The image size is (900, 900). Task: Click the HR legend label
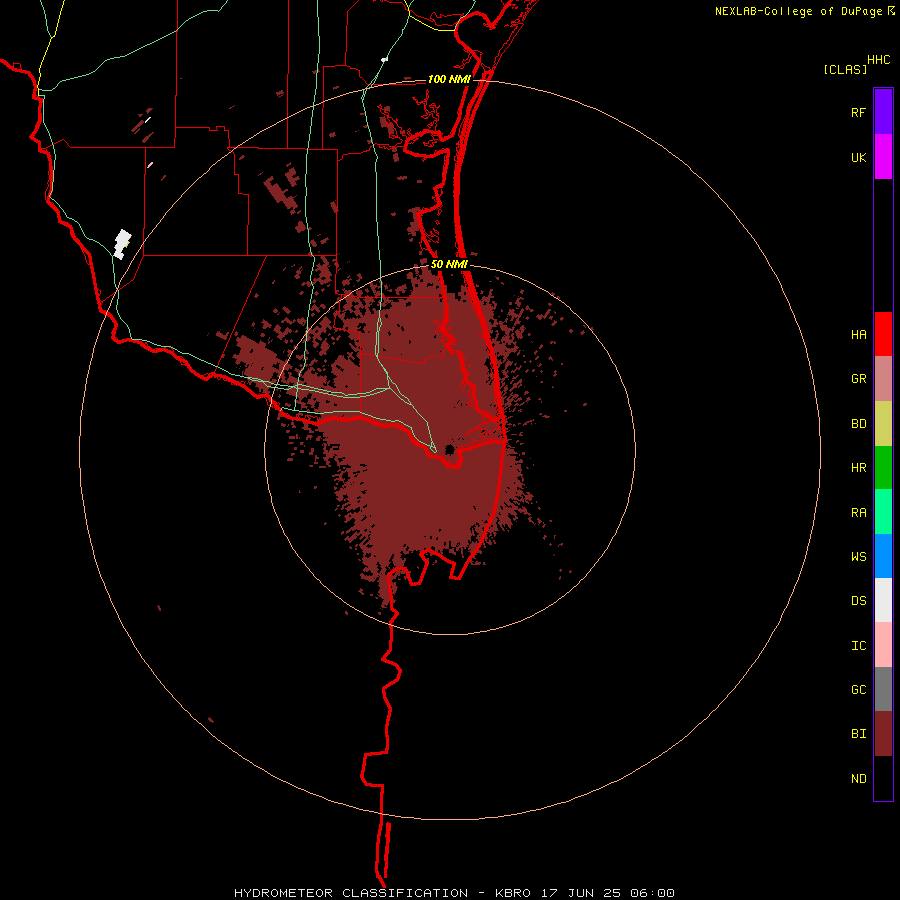(858, 468)
